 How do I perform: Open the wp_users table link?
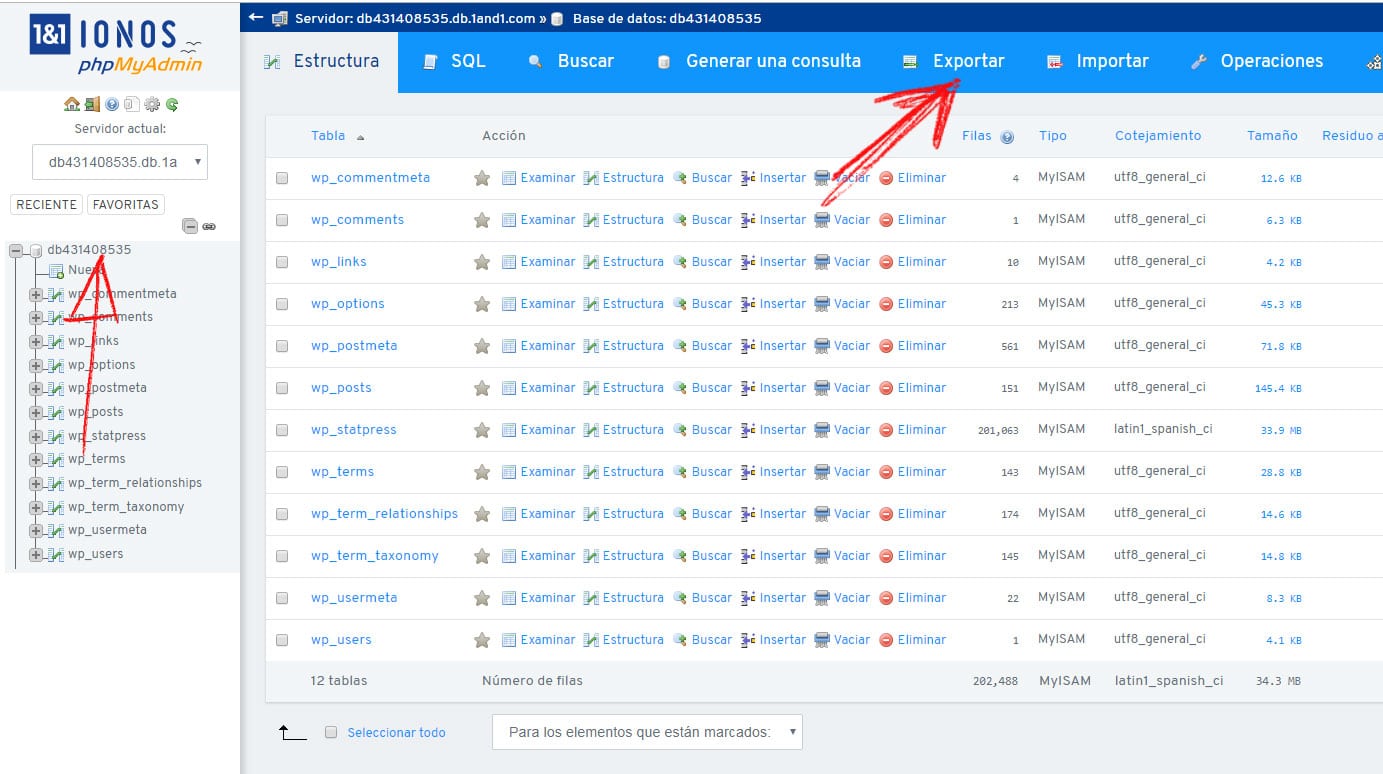[341, 640]
